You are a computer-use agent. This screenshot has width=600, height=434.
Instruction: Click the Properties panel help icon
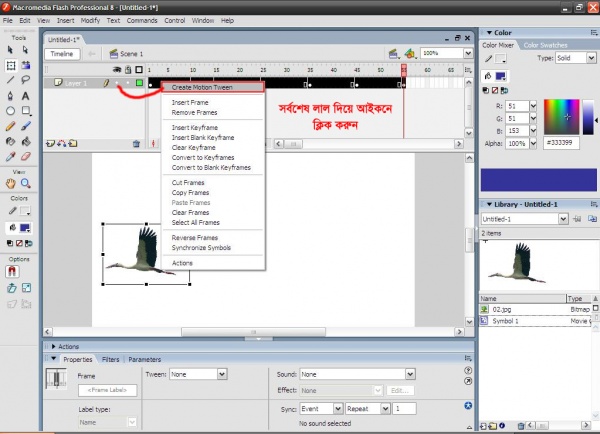pos(468,370)
